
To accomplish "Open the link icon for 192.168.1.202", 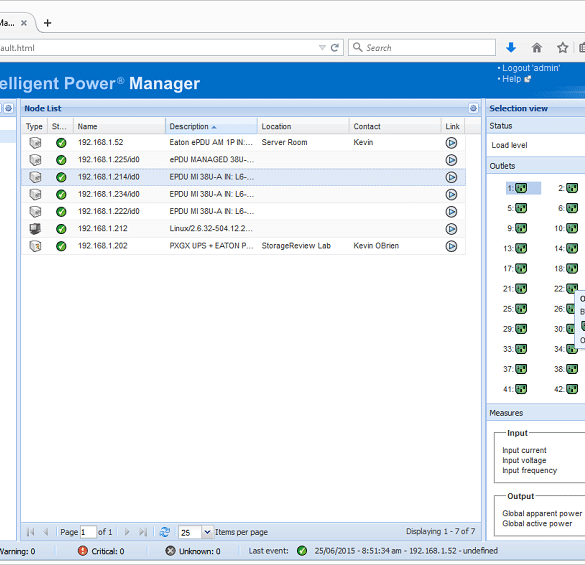I will pyautogui.click(x=451, y=246).
